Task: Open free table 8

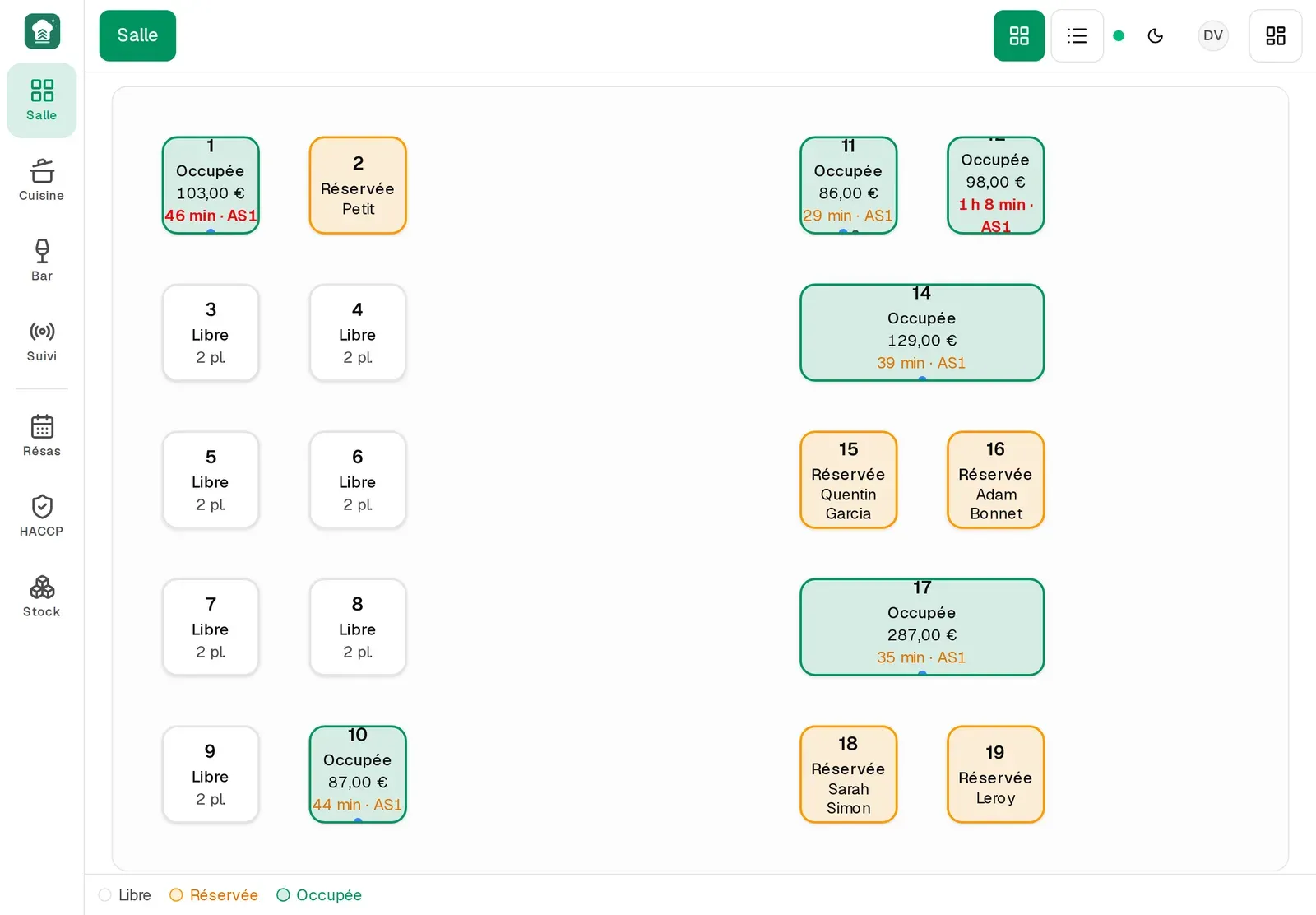Action: [x=358, y=627]
